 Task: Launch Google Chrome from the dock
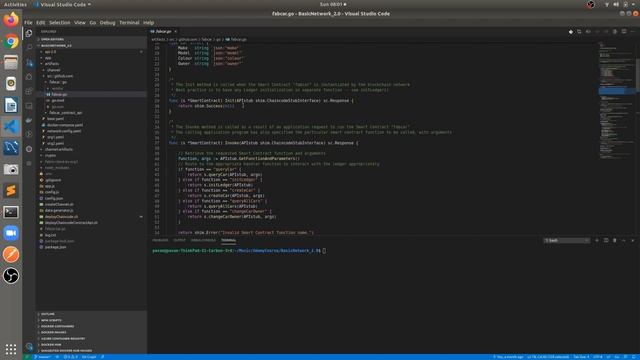click(11, 41)
